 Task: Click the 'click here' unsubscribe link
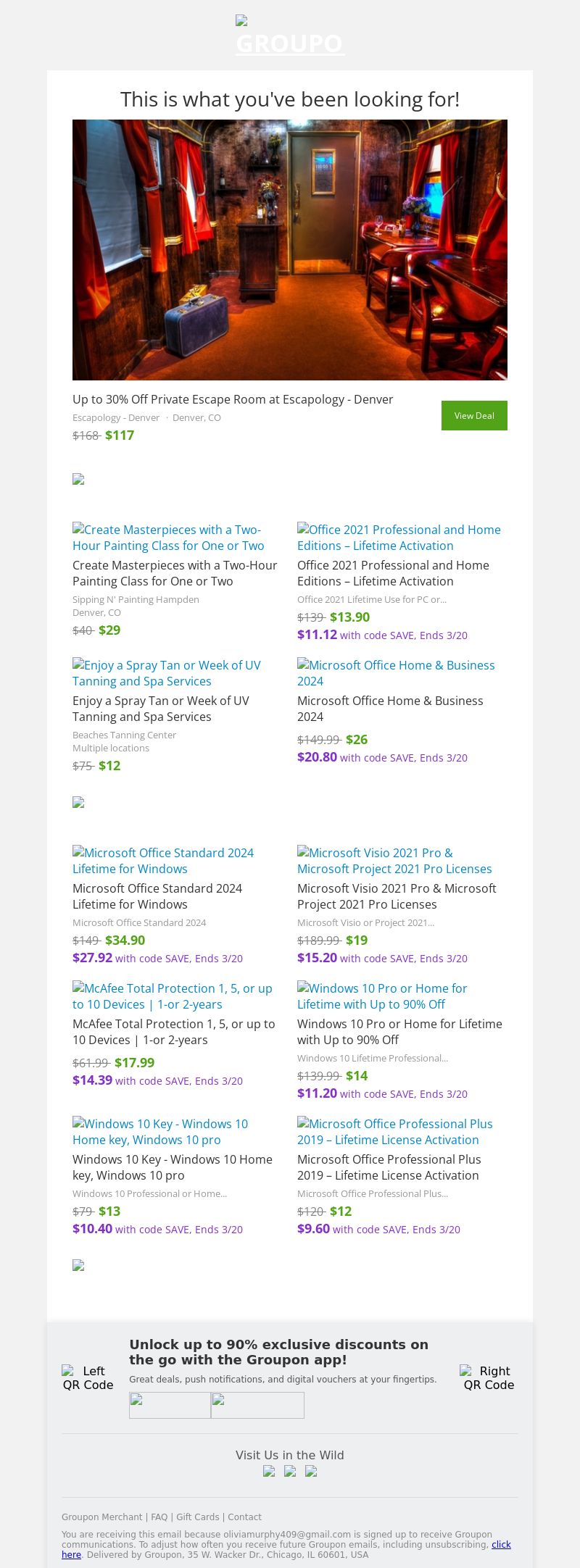coord(501,1544)
